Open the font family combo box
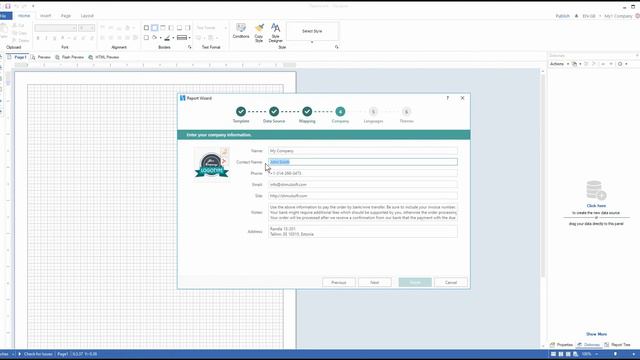 pyautogui.click(x=56, y=28)
